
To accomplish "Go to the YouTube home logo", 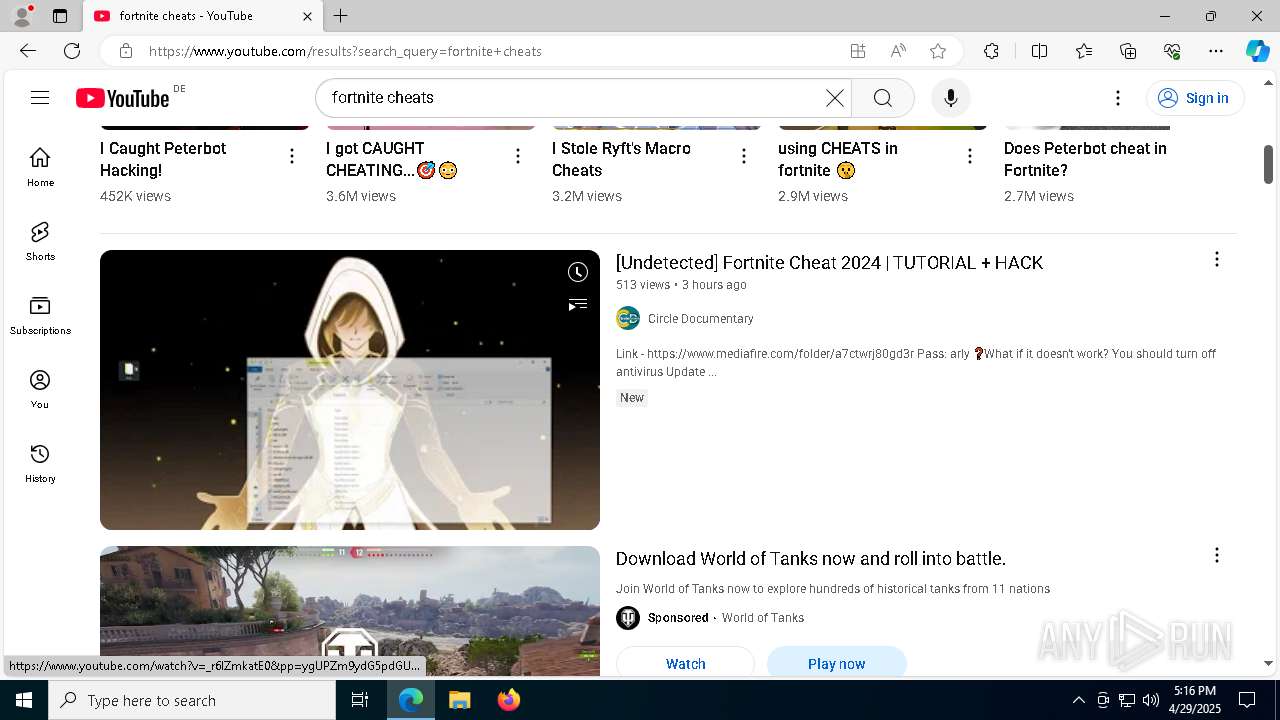I will [122, 97].
